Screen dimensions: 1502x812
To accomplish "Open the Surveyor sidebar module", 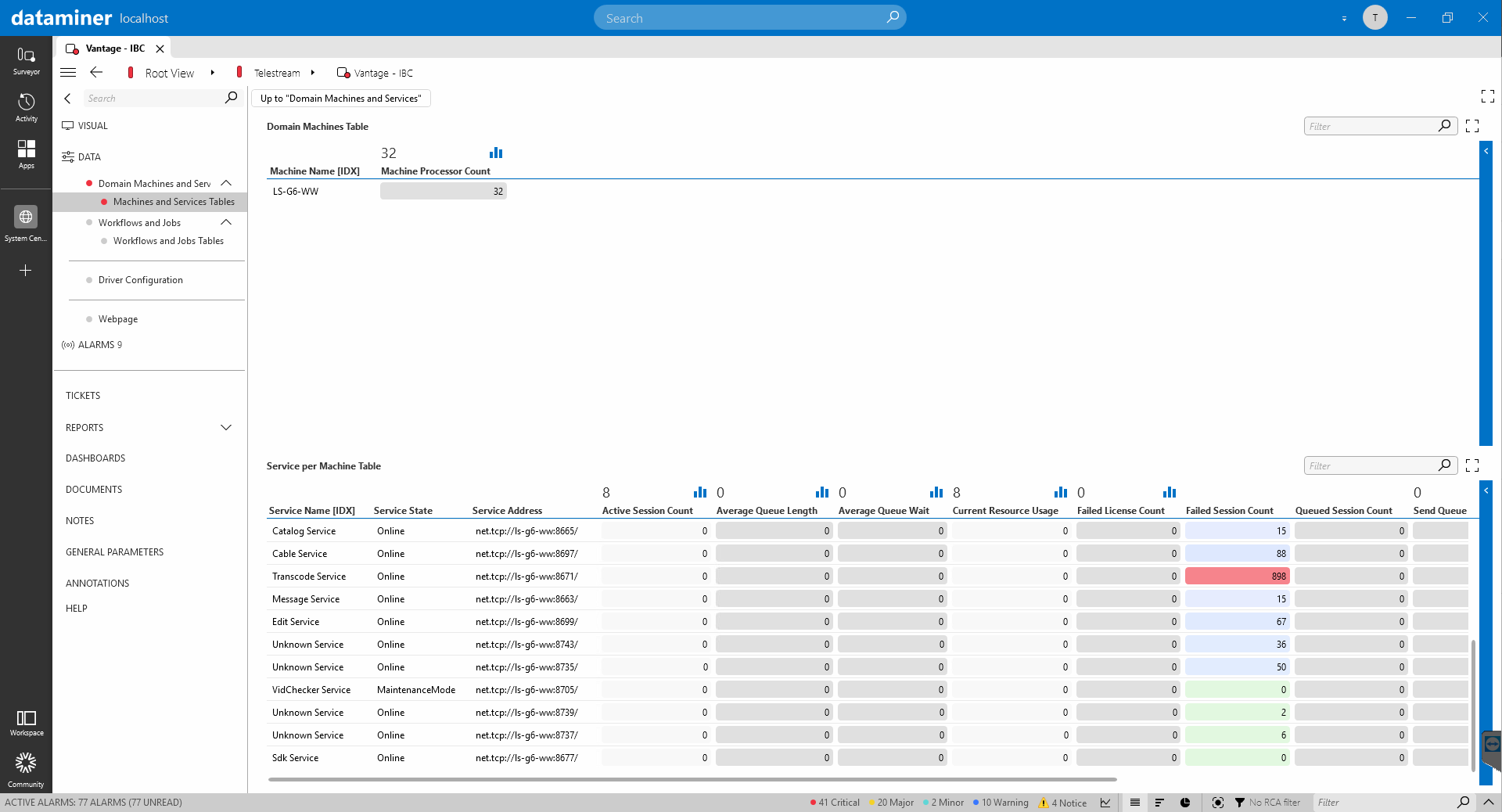I will coord(26,61).
